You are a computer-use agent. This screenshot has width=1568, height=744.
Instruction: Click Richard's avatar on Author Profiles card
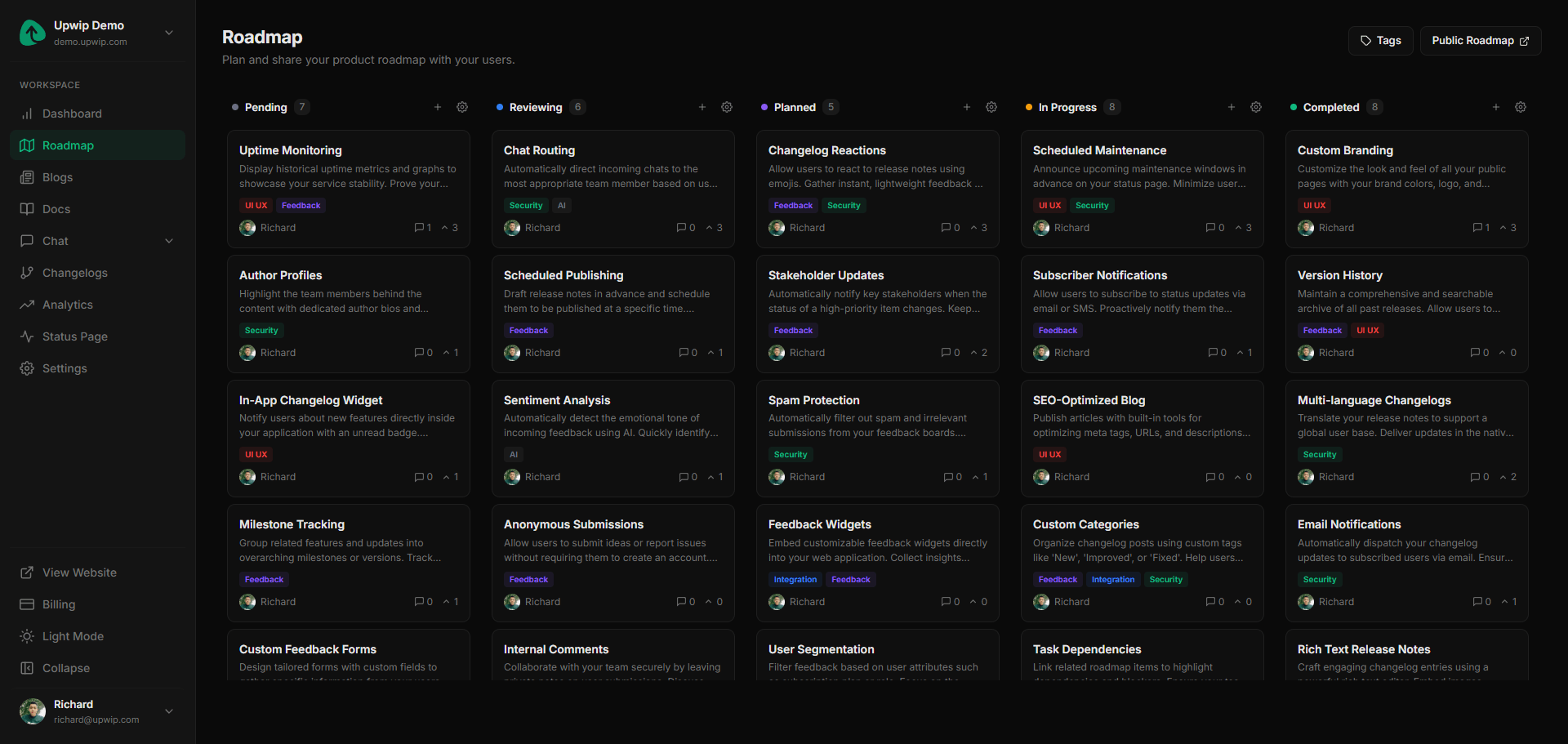247,353
